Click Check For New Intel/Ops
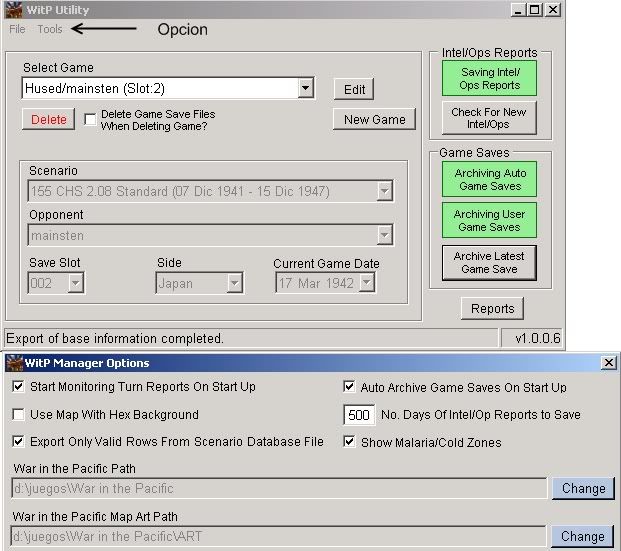 489,118
